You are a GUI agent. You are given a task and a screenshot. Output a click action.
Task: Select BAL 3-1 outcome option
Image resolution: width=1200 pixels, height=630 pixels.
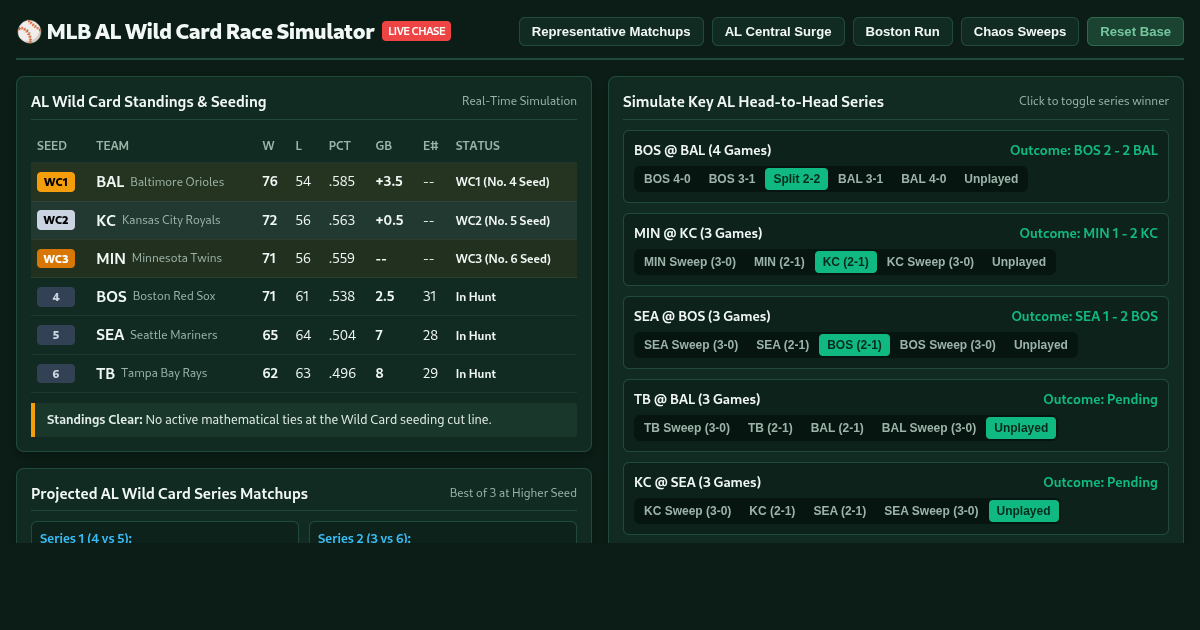pos(860,179)
